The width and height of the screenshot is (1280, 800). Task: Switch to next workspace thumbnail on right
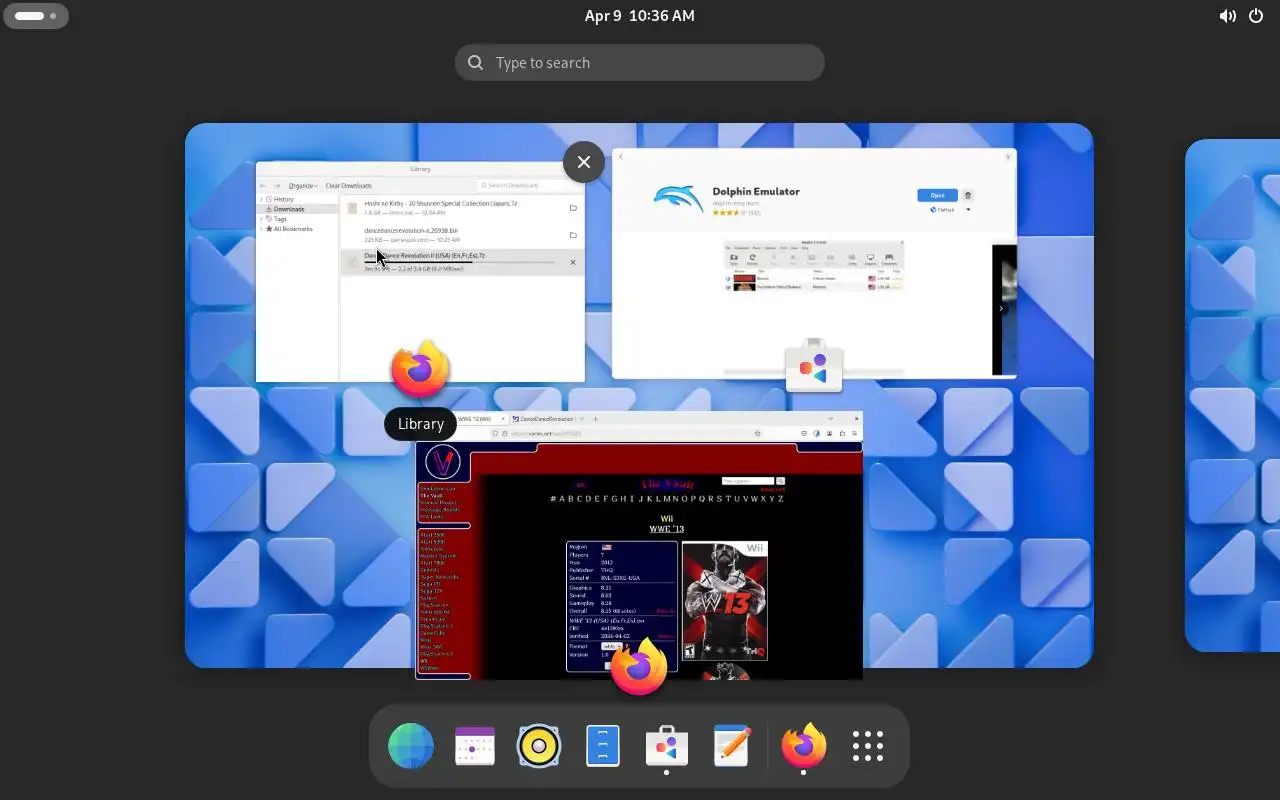[1232, 395]
